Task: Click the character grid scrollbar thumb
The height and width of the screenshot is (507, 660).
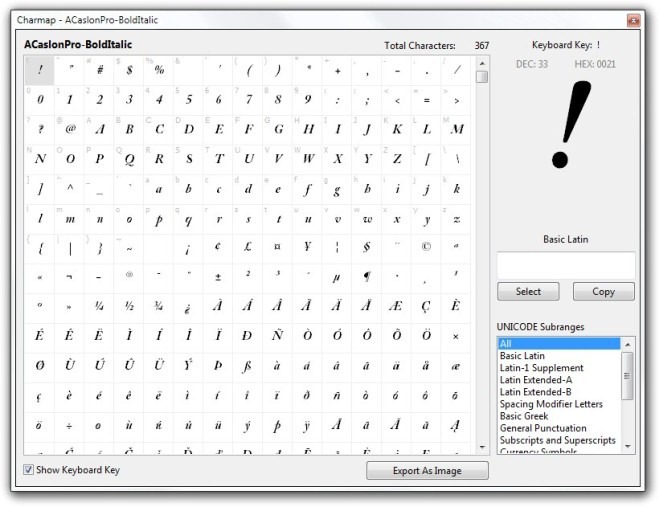Action: click(x=482, y=77)
